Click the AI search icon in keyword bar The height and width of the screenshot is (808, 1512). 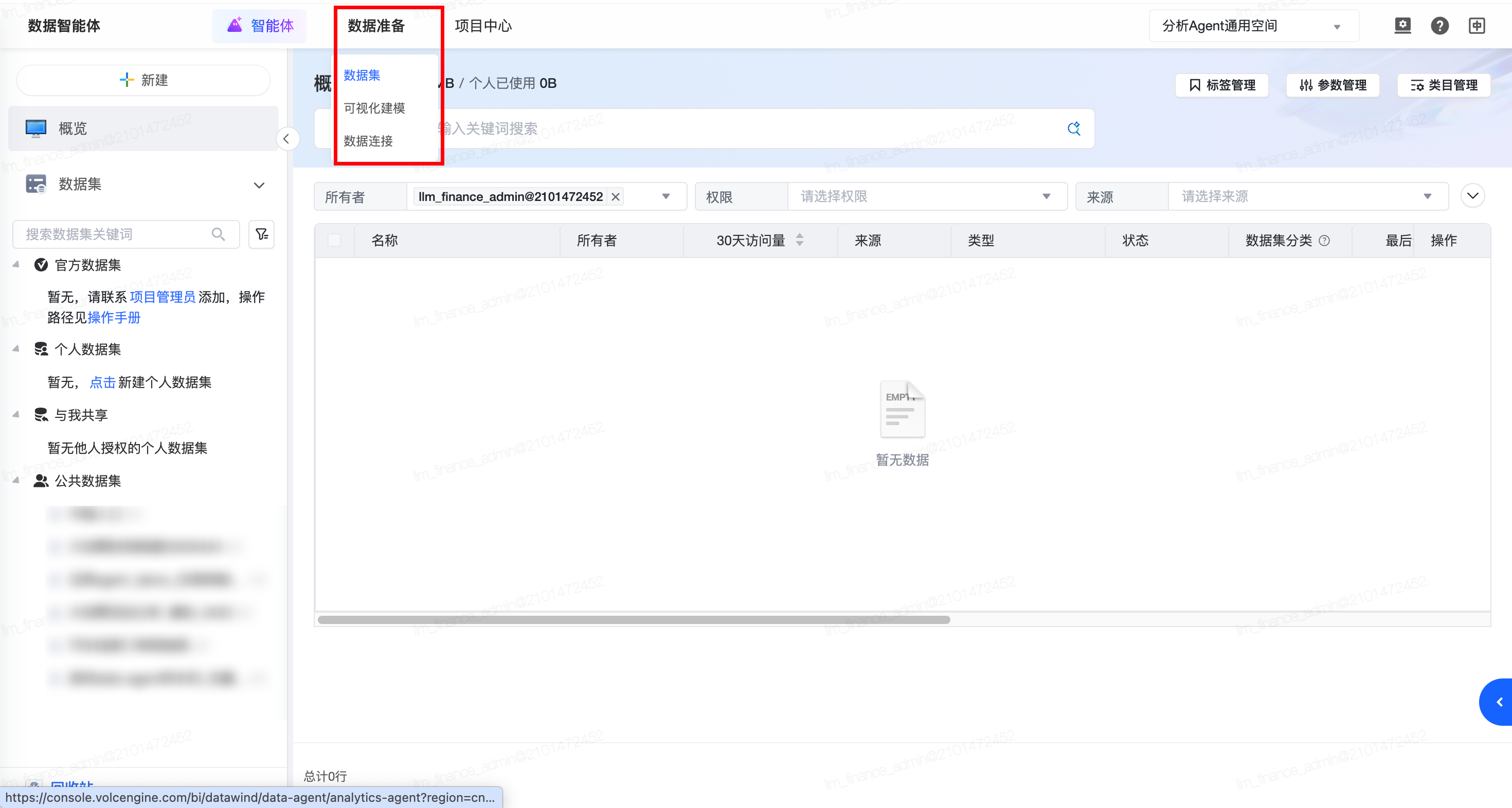pos(1073,128)
